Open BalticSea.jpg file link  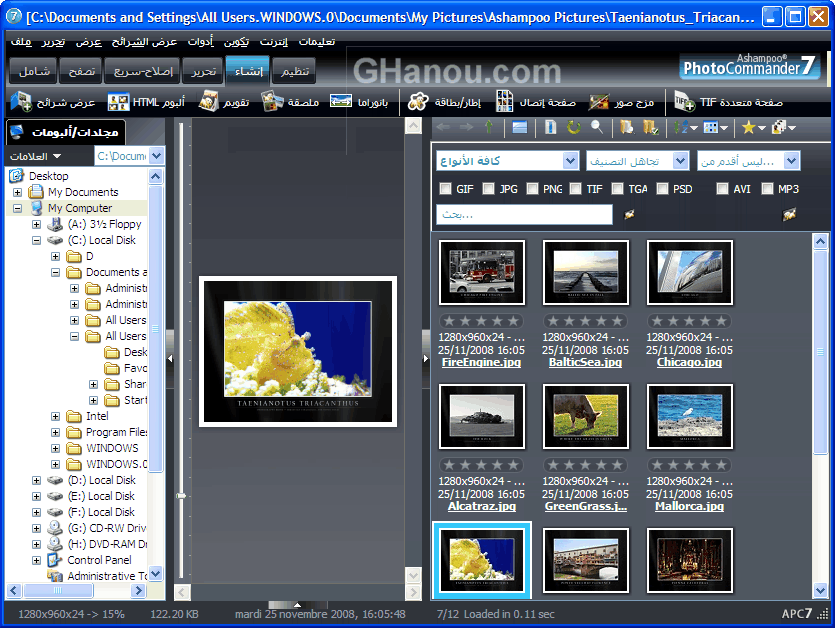point(585,362)
